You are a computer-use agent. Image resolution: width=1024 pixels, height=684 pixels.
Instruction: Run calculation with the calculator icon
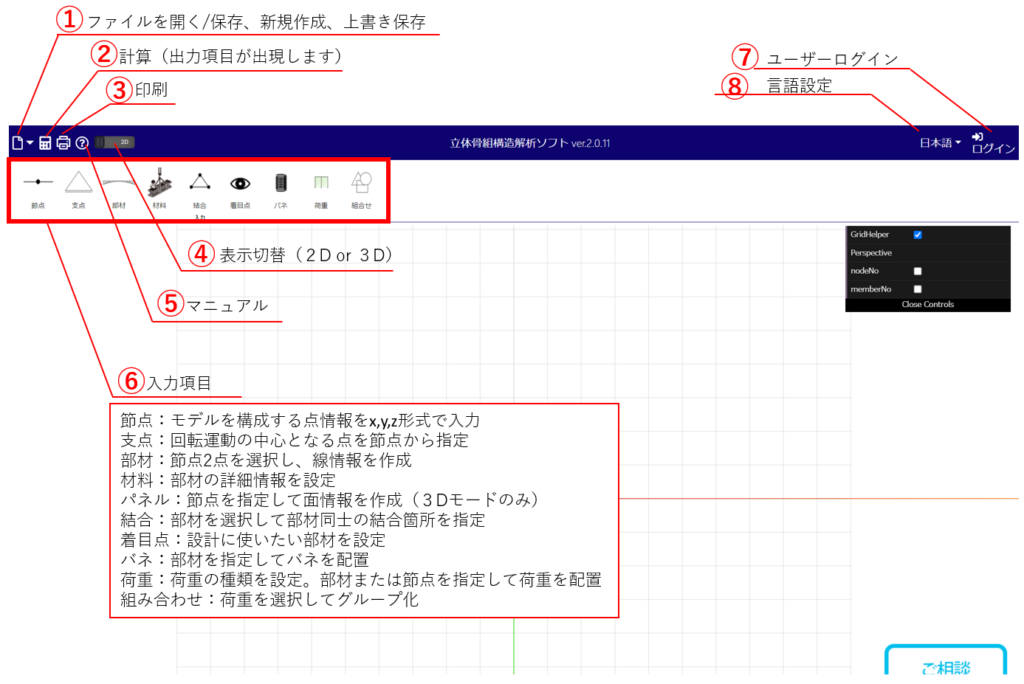pyautogui.click(x=45, y=143)
